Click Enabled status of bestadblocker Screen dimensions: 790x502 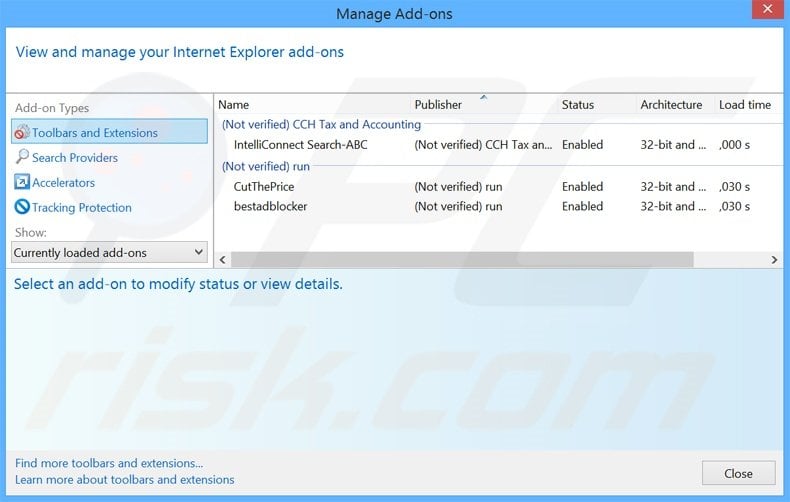click(582, 206)
